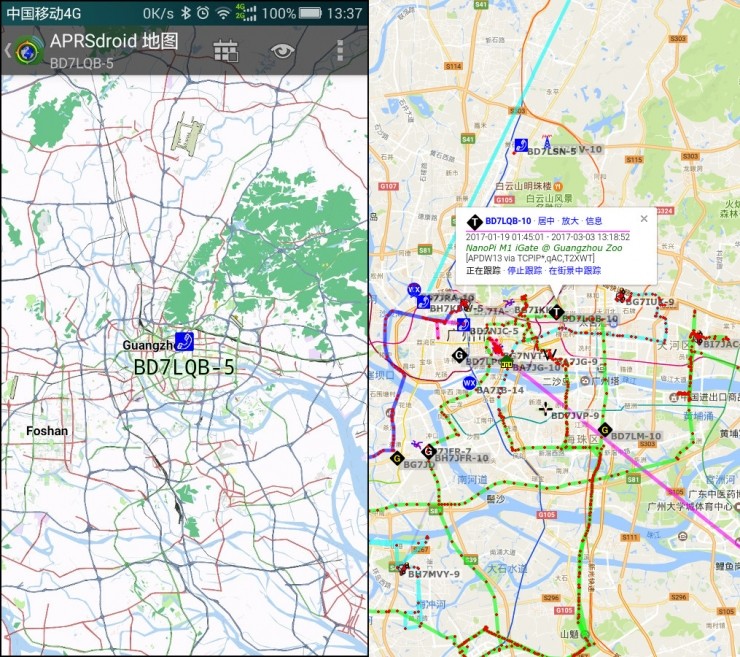Viewport: 740px width, 657px height.
Task: Tap the 白云山明珠楼 place label on right map
Action: 523,186
